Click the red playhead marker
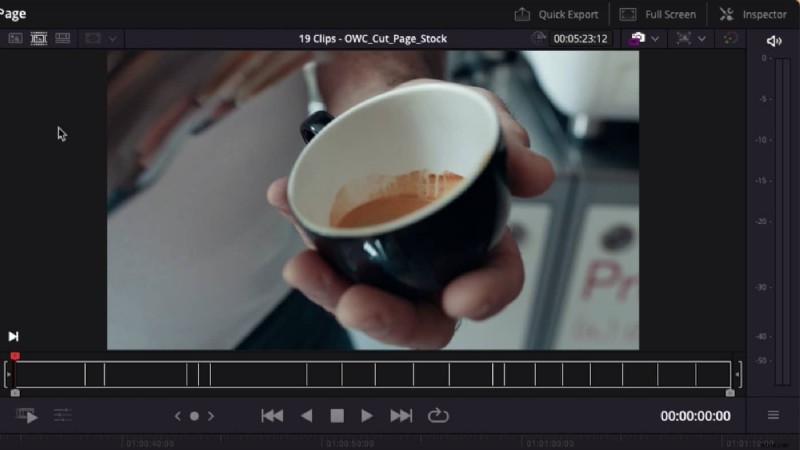 coord(15,356)
